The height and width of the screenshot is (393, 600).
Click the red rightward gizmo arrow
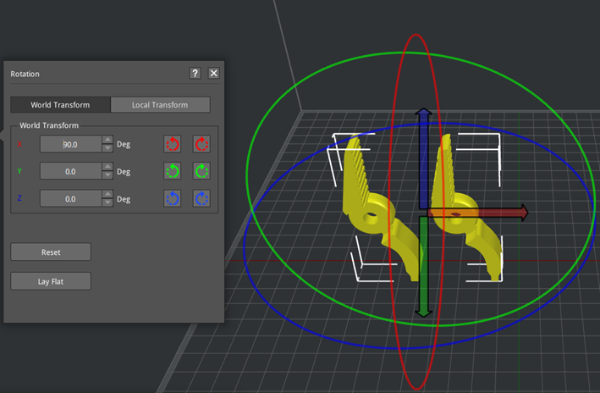(478, 212)
